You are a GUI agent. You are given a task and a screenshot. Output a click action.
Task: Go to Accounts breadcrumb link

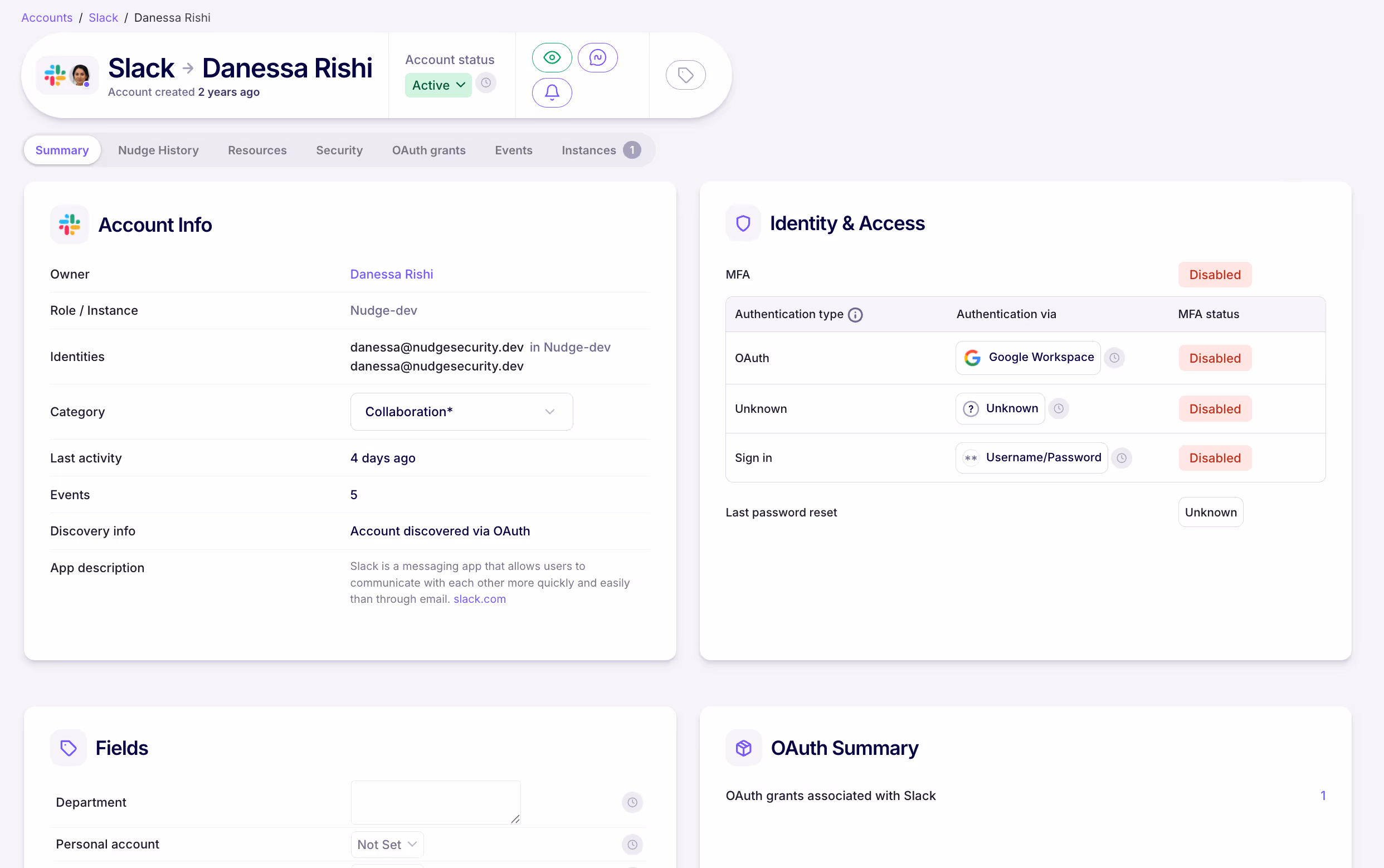(x=46, y=18)
